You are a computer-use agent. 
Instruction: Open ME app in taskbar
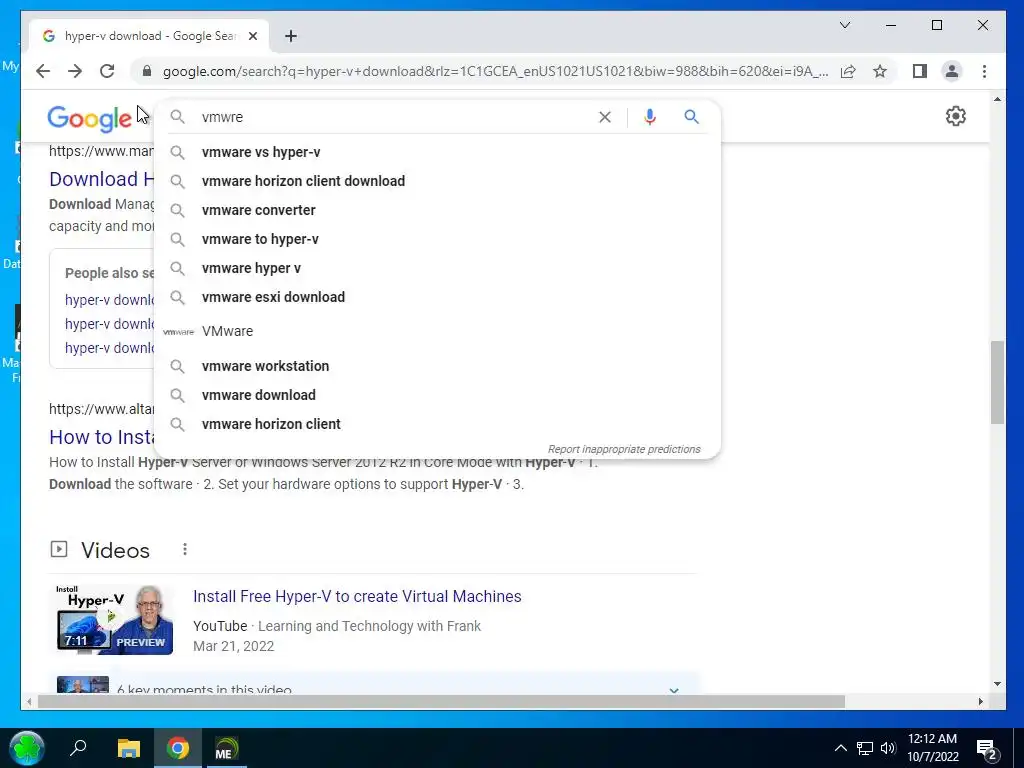[x=226, y=748]
